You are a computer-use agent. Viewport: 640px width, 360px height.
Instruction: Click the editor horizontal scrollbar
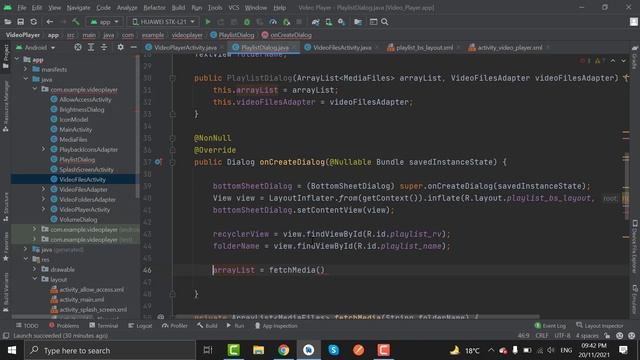(357, 316)
